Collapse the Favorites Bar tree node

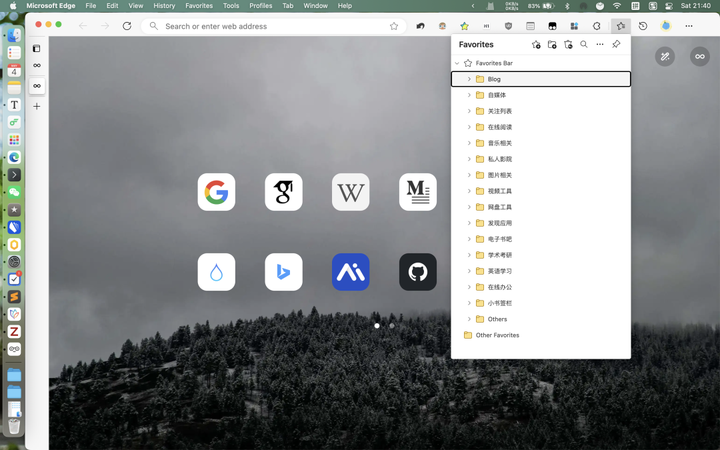457,63
